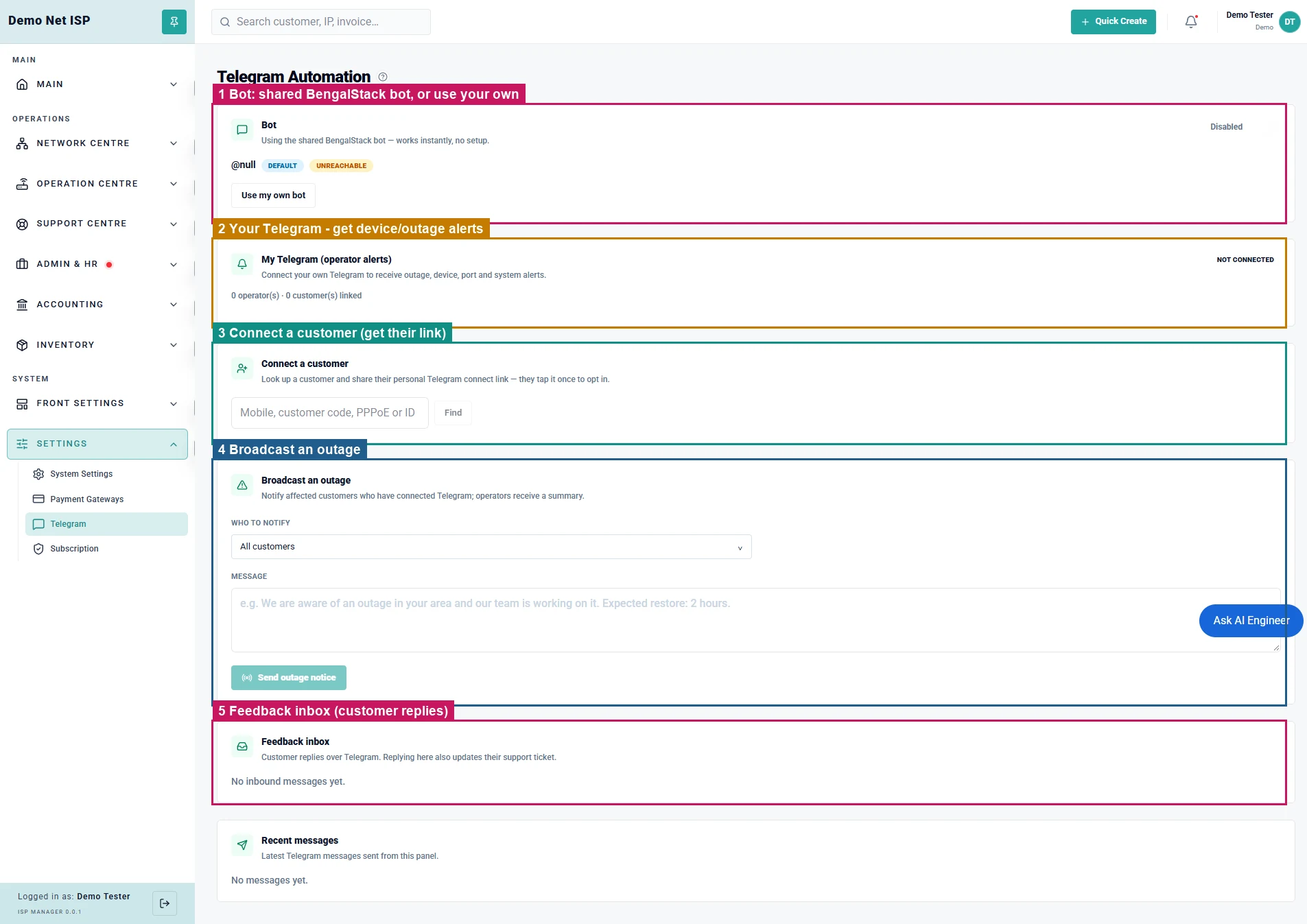Click the Network Centre icon
This screenshot has height=924, width=1307.
(22, 143)
